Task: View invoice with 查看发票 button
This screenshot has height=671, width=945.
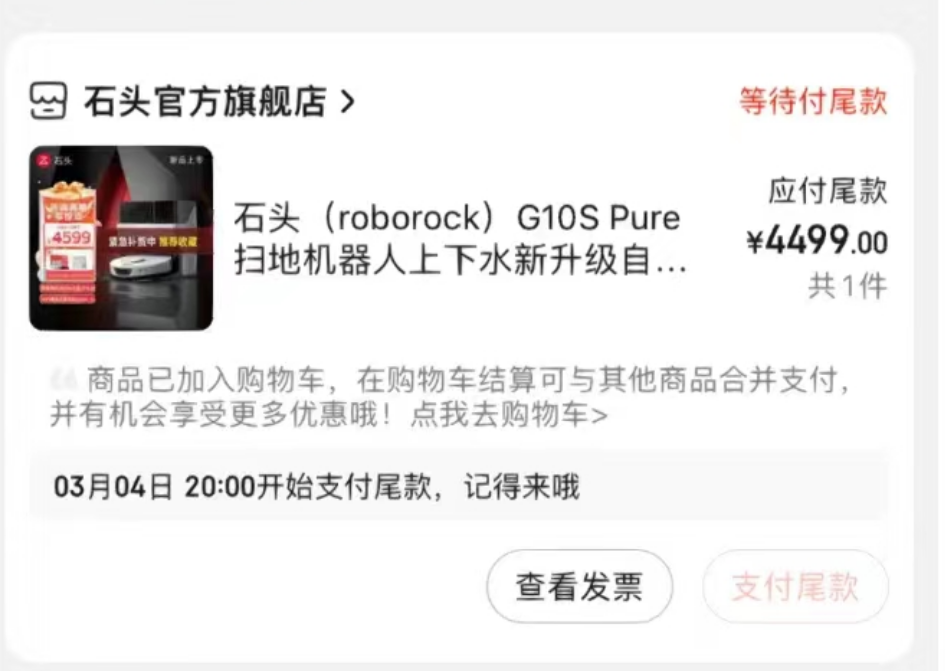Action: tap(579, 586)
